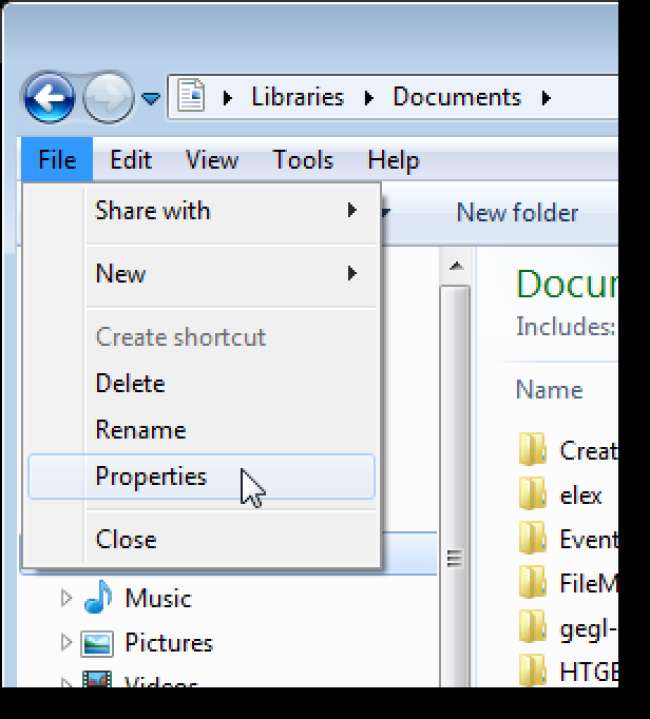Screen dimensions: 650x719
Task: Expand the Pictures library tree node
Action: click(66, 642)
